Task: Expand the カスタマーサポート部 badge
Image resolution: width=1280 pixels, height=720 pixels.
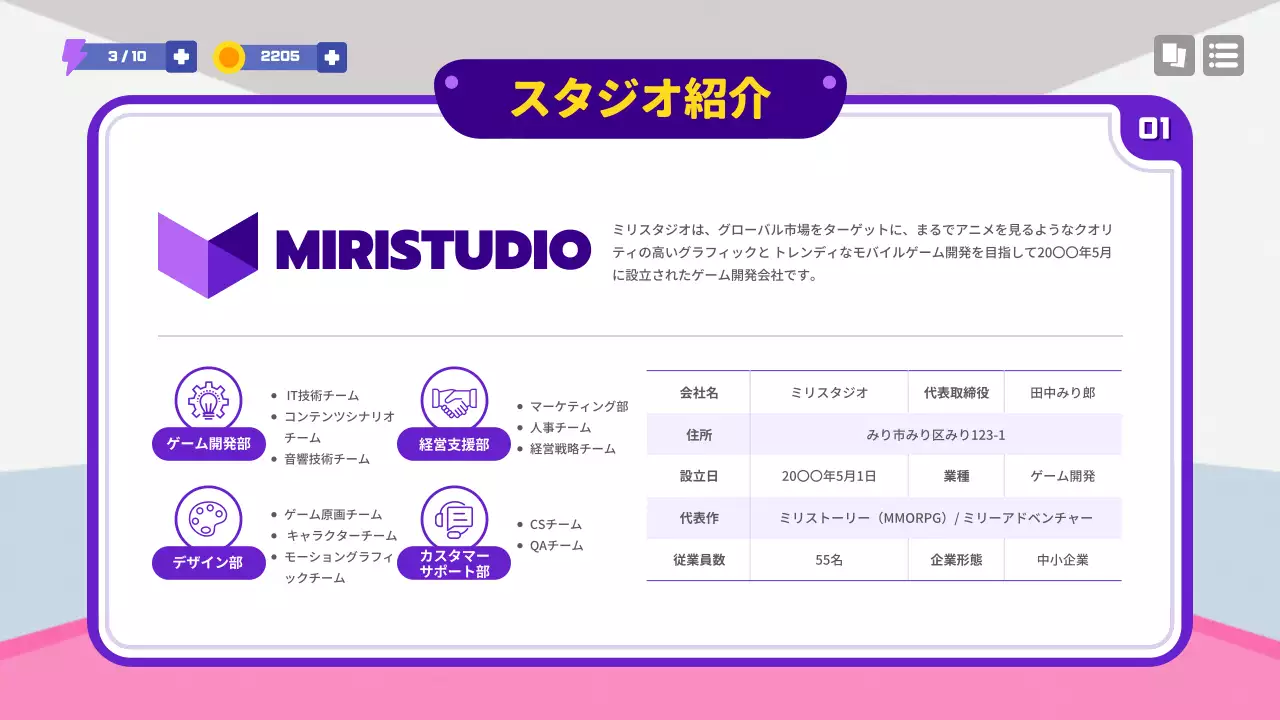Action: pyautogui.click(x=454, y=563)
